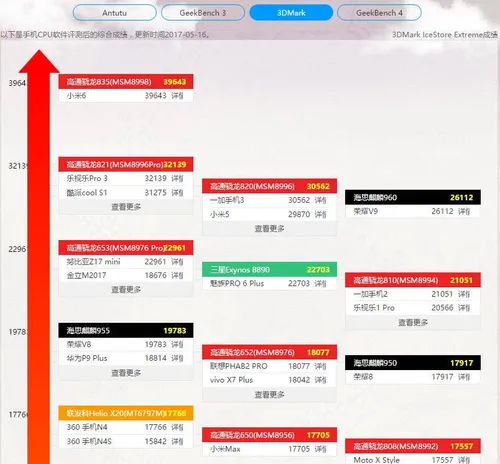The width and height of the screenshot is (500, 464).
Task: Click the 骁龙808(MSM8992) header
Action: point(413,446)
